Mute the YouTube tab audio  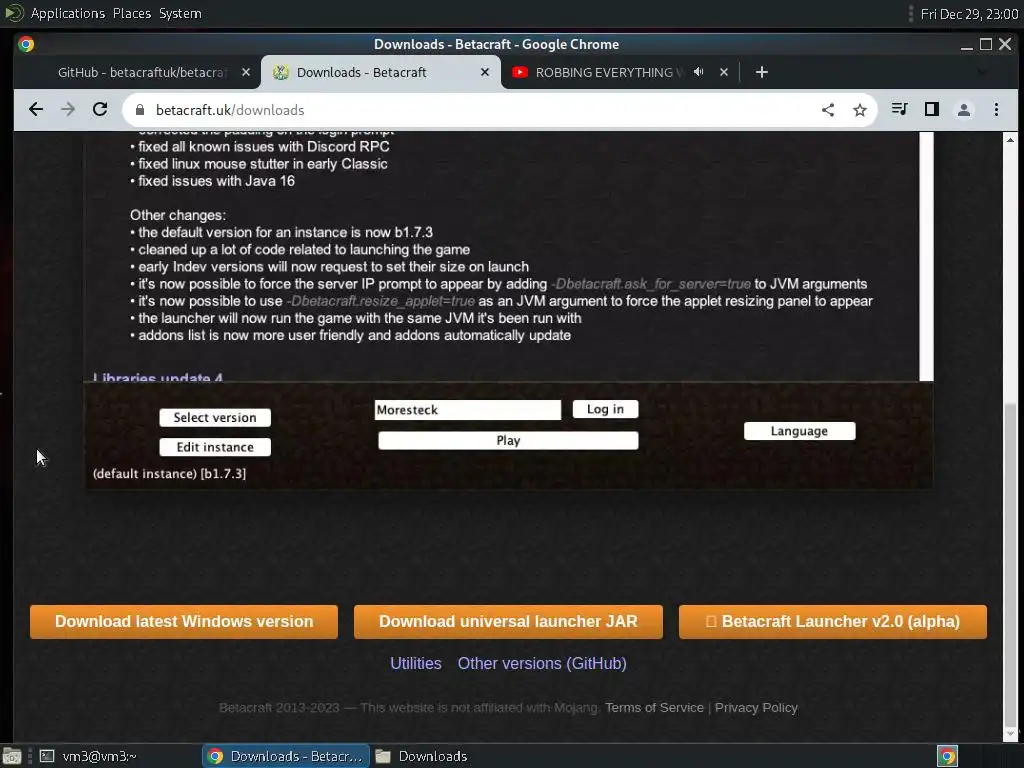point(699,72)
